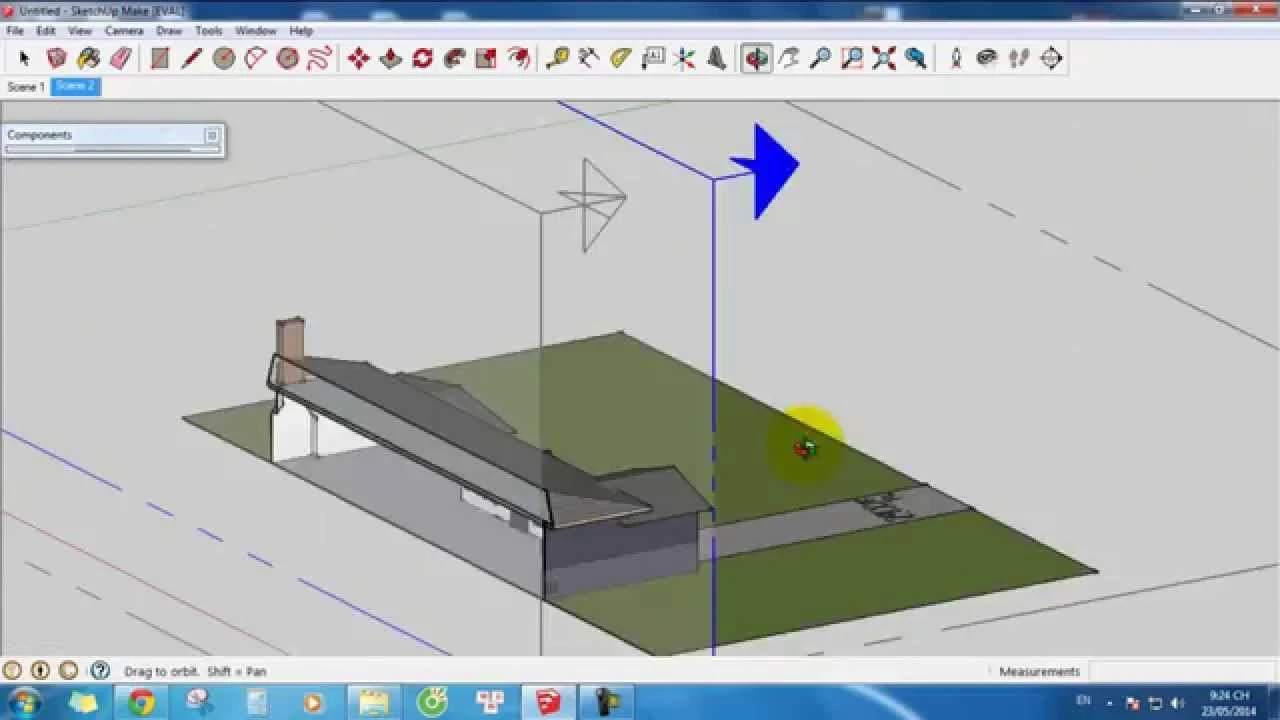
Task: Open the Camera menu
Action: 124,30
